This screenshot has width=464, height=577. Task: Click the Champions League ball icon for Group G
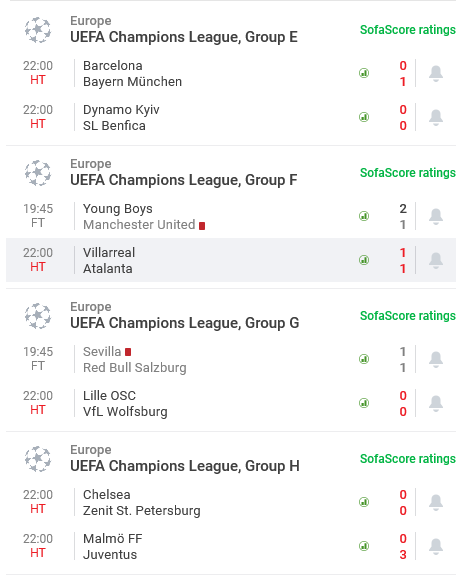pyautogui.click(x=38, y=316)
